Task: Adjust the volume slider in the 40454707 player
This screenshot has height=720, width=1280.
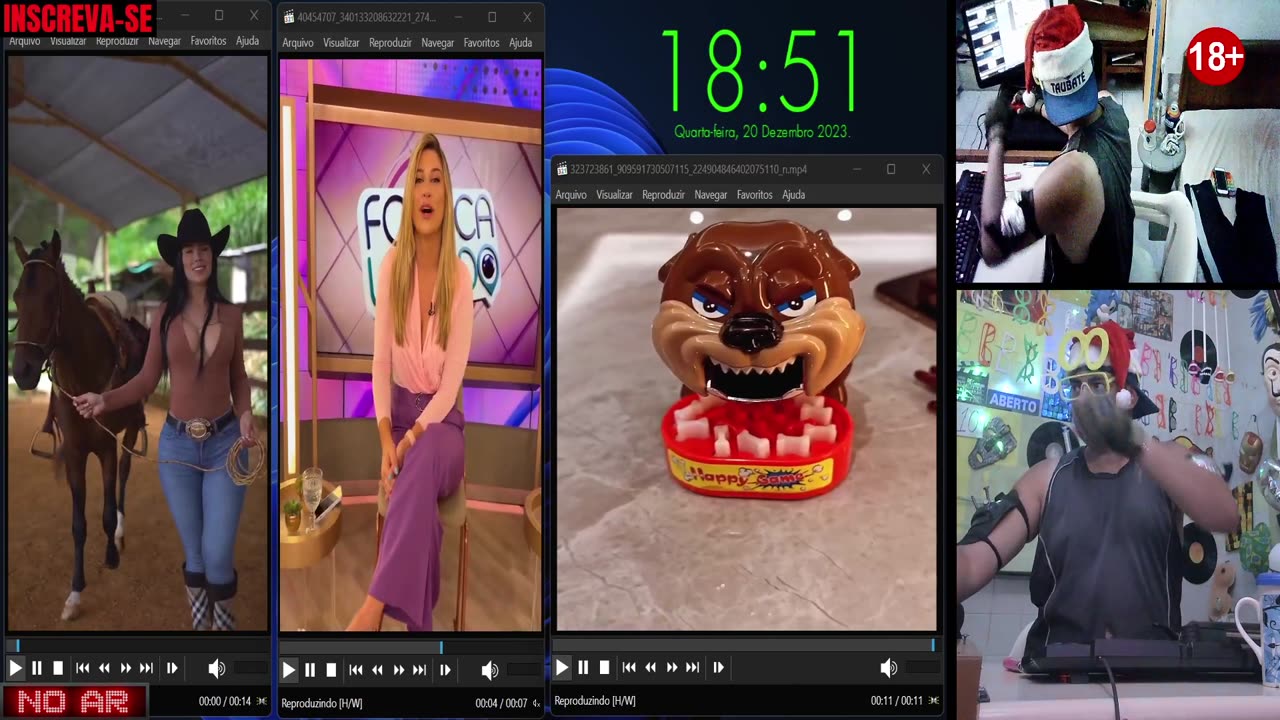Action: (x=522, y=671)
